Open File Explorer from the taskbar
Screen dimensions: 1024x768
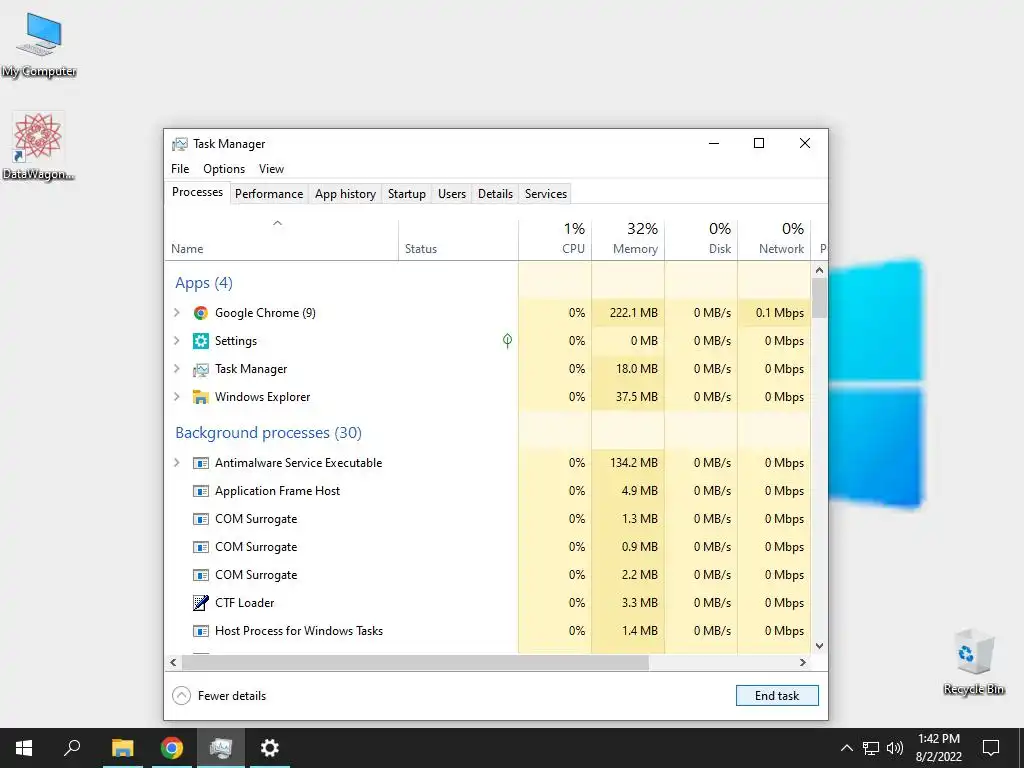pyautogui.click(x=122, y=748)
